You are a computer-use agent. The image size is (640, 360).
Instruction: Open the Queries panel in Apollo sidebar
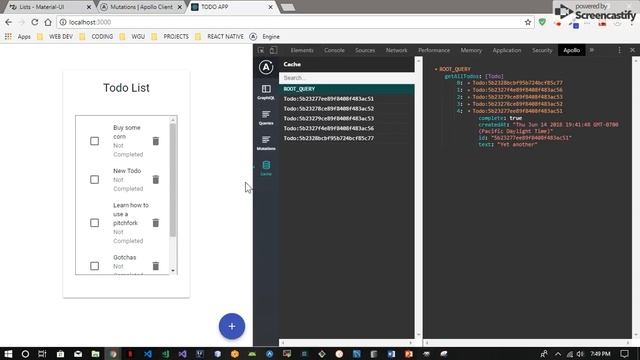[x=266, y=117]
